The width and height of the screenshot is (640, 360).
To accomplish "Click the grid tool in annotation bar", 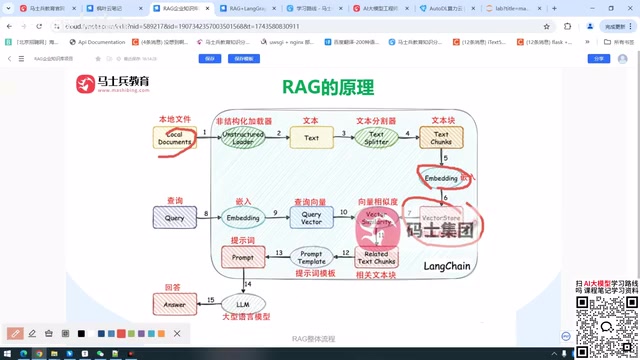I will point(65,333).
